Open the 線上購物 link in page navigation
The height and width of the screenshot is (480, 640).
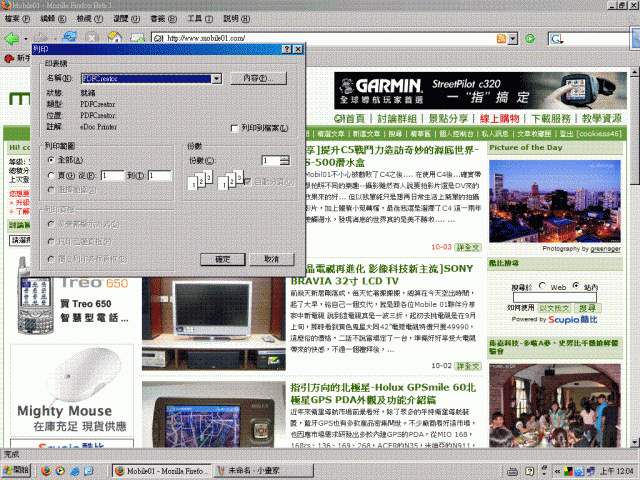(500, 119)
